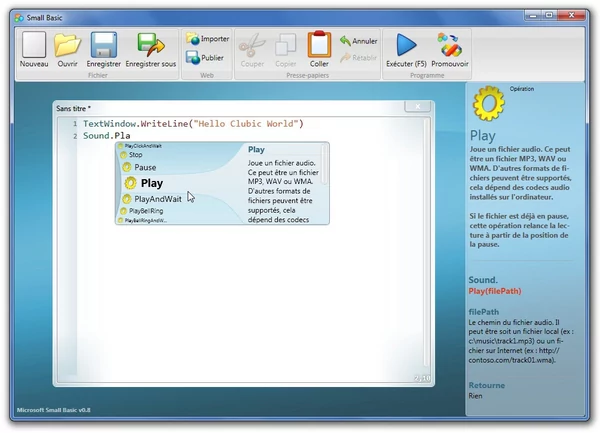This screenshot has width=600, height=433.
Task: Copy selection with Copier
Action: tap(285, 50)
